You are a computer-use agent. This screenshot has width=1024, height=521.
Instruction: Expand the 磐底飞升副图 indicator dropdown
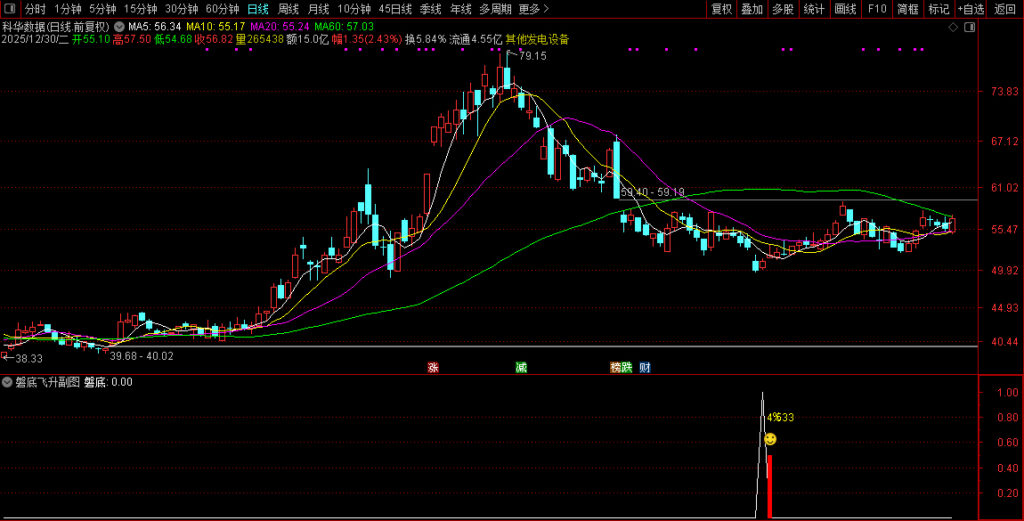tap(8, 382)
